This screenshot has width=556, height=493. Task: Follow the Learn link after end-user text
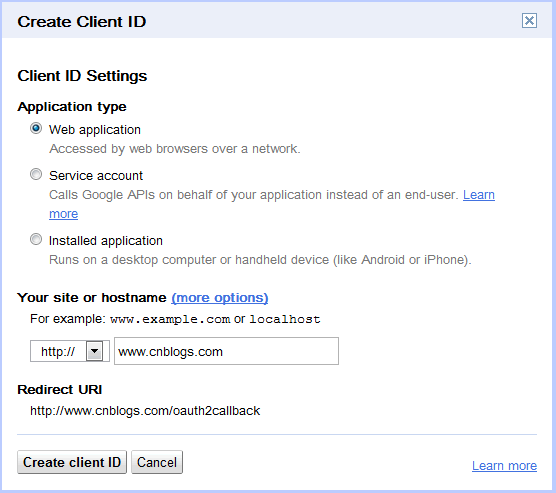click(479, 195)
